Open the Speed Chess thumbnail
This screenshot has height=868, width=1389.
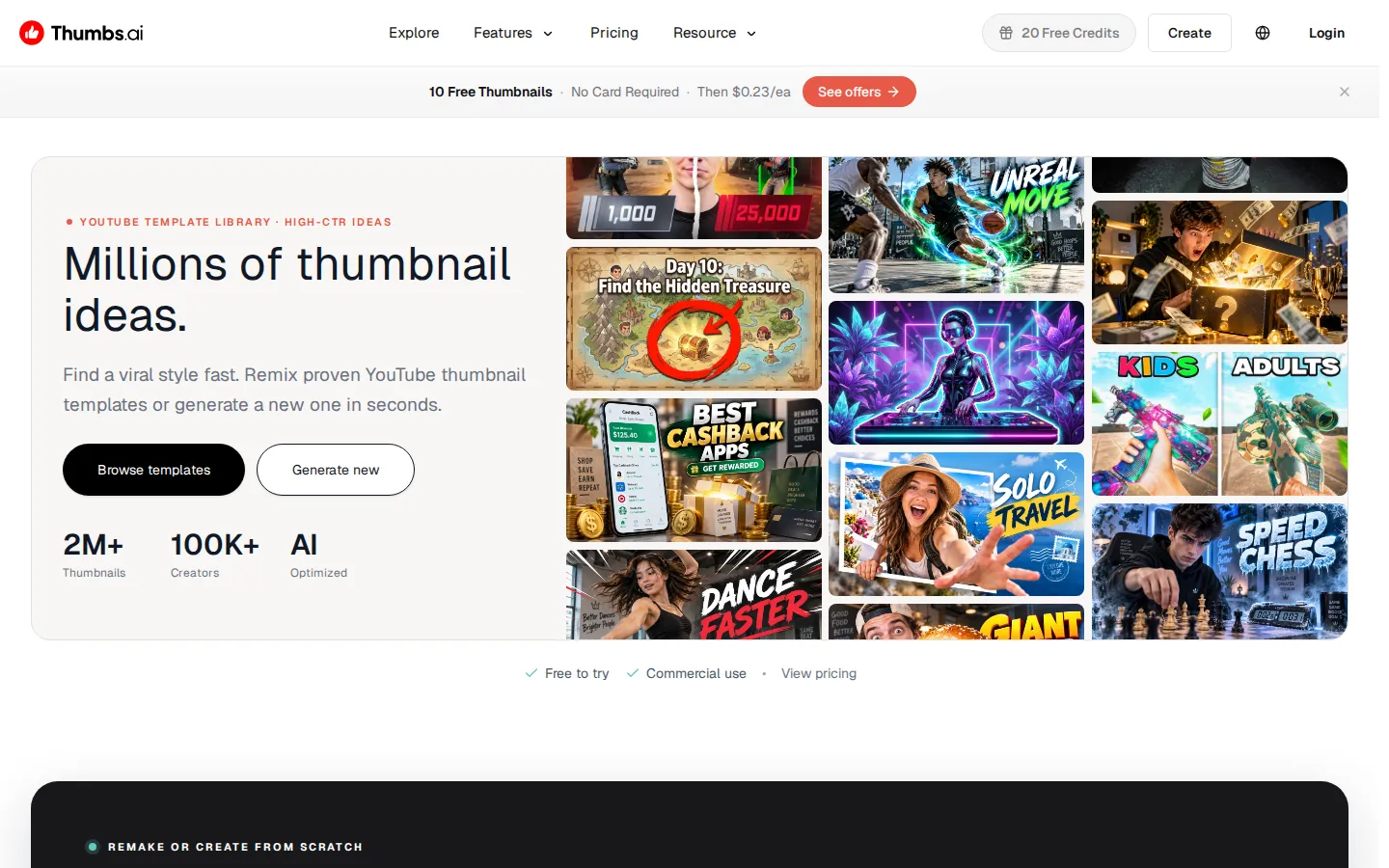1219,571
